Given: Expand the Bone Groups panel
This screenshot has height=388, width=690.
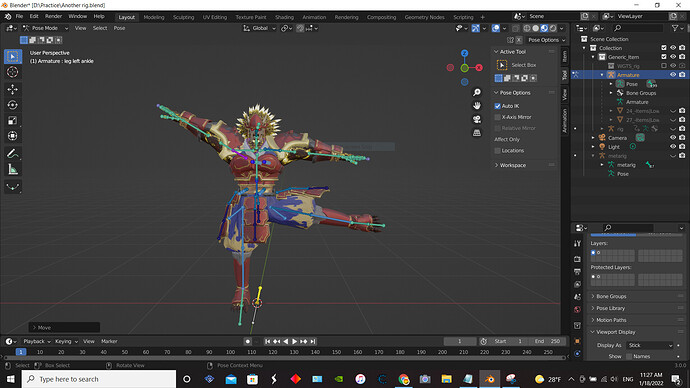Looking at the screenshot, I should coord(611,296).
